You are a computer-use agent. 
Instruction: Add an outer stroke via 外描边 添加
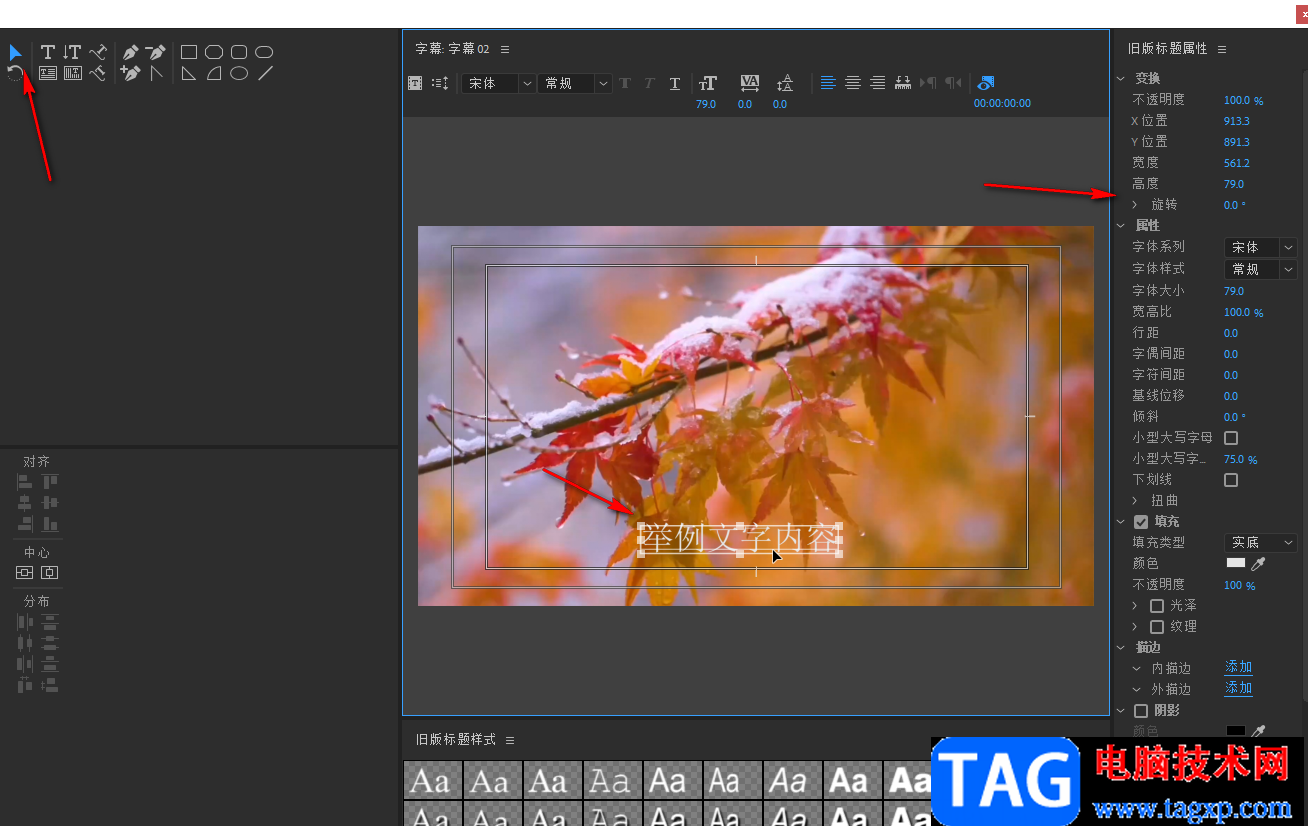[1238, 688]
